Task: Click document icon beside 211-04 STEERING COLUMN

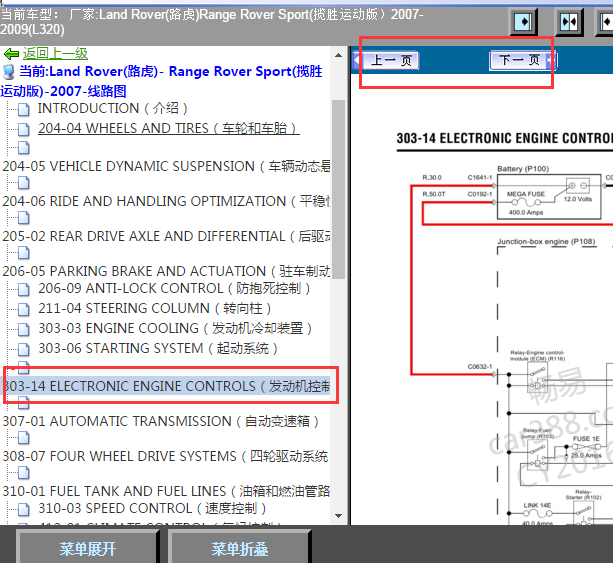Action: click(23, 310)
